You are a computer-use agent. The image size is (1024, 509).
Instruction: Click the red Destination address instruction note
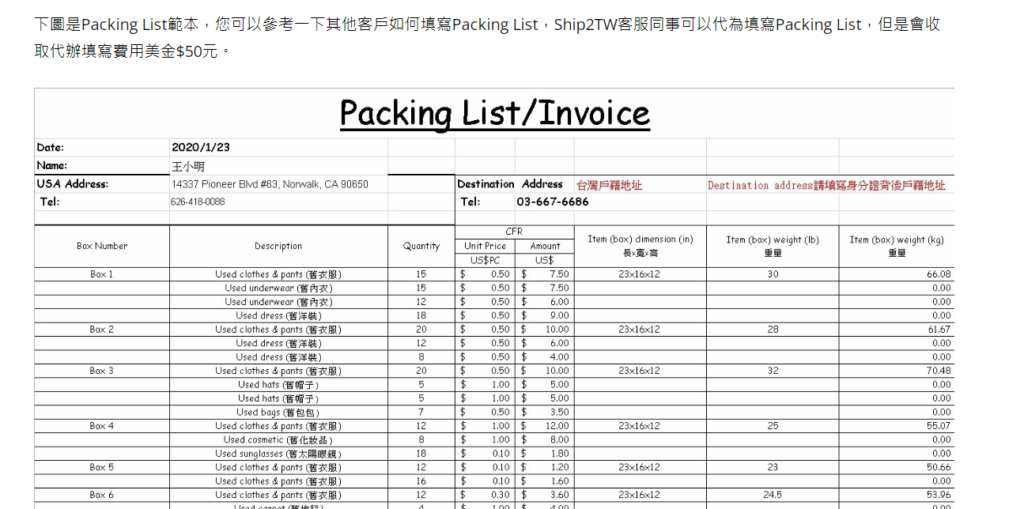pos(826,185)
